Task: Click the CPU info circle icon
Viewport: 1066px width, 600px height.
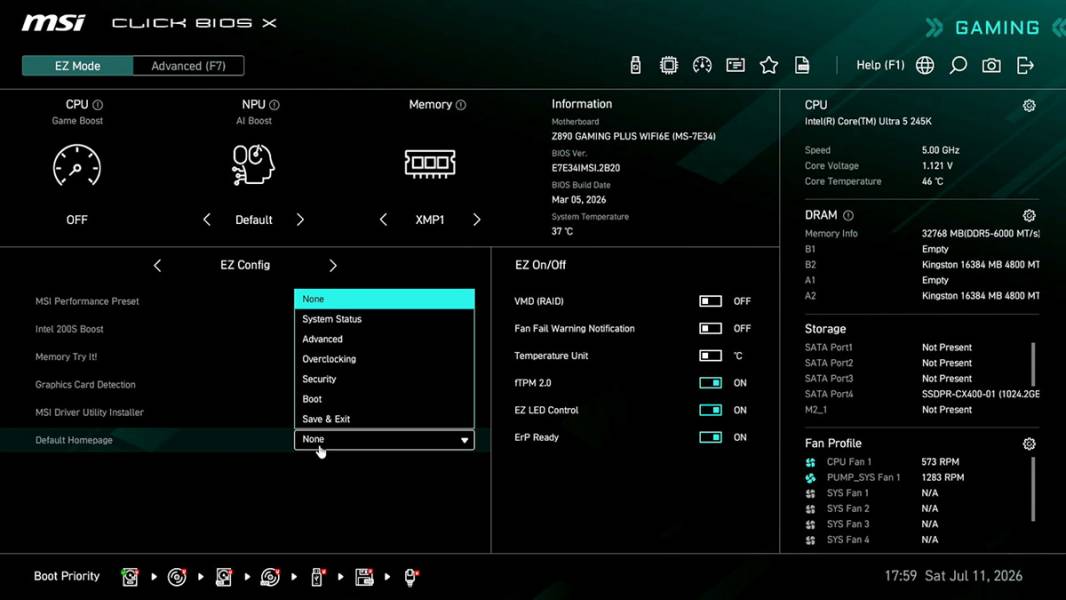Action: 98,105
